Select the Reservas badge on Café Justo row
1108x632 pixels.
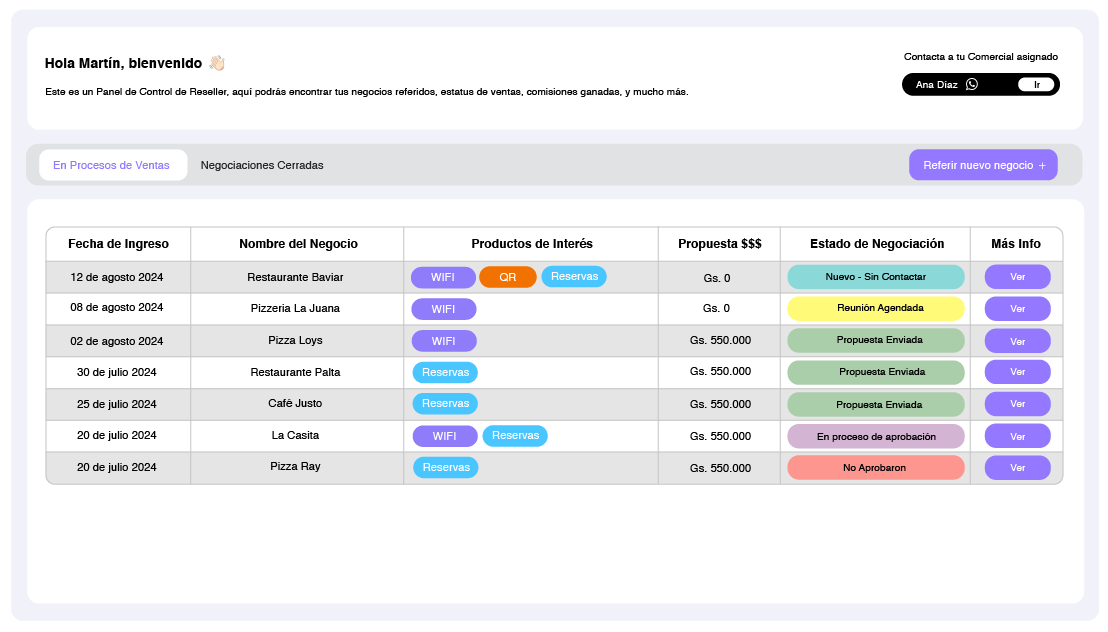(x=445, y=404)
